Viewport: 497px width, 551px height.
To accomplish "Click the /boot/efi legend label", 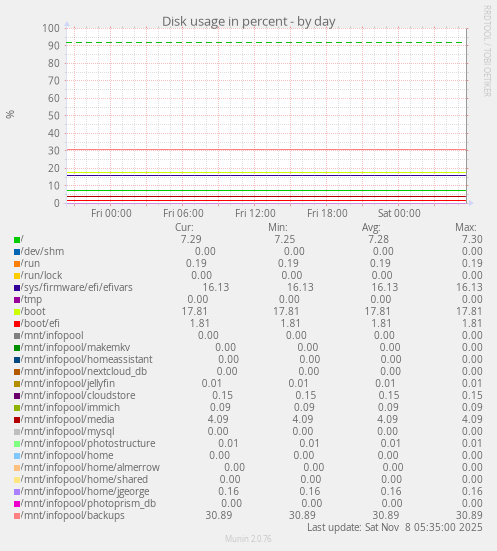I will click(40, 323).
